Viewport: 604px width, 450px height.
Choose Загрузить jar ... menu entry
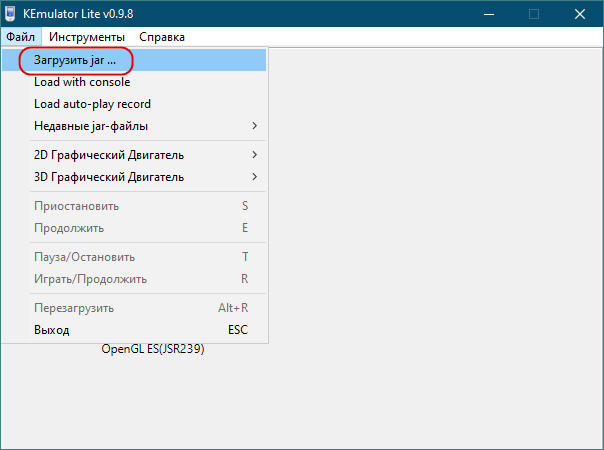click(134, 60)
